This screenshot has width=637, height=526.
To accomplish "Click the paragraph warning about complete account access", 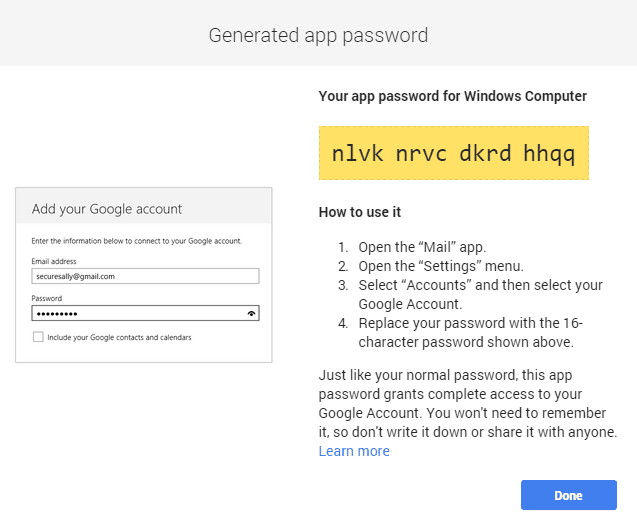I will (x=468, y=404).
